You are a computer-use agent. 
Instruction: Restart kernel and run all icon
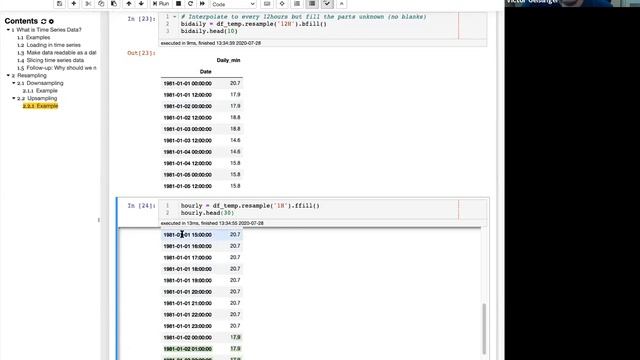pos(202,4)
